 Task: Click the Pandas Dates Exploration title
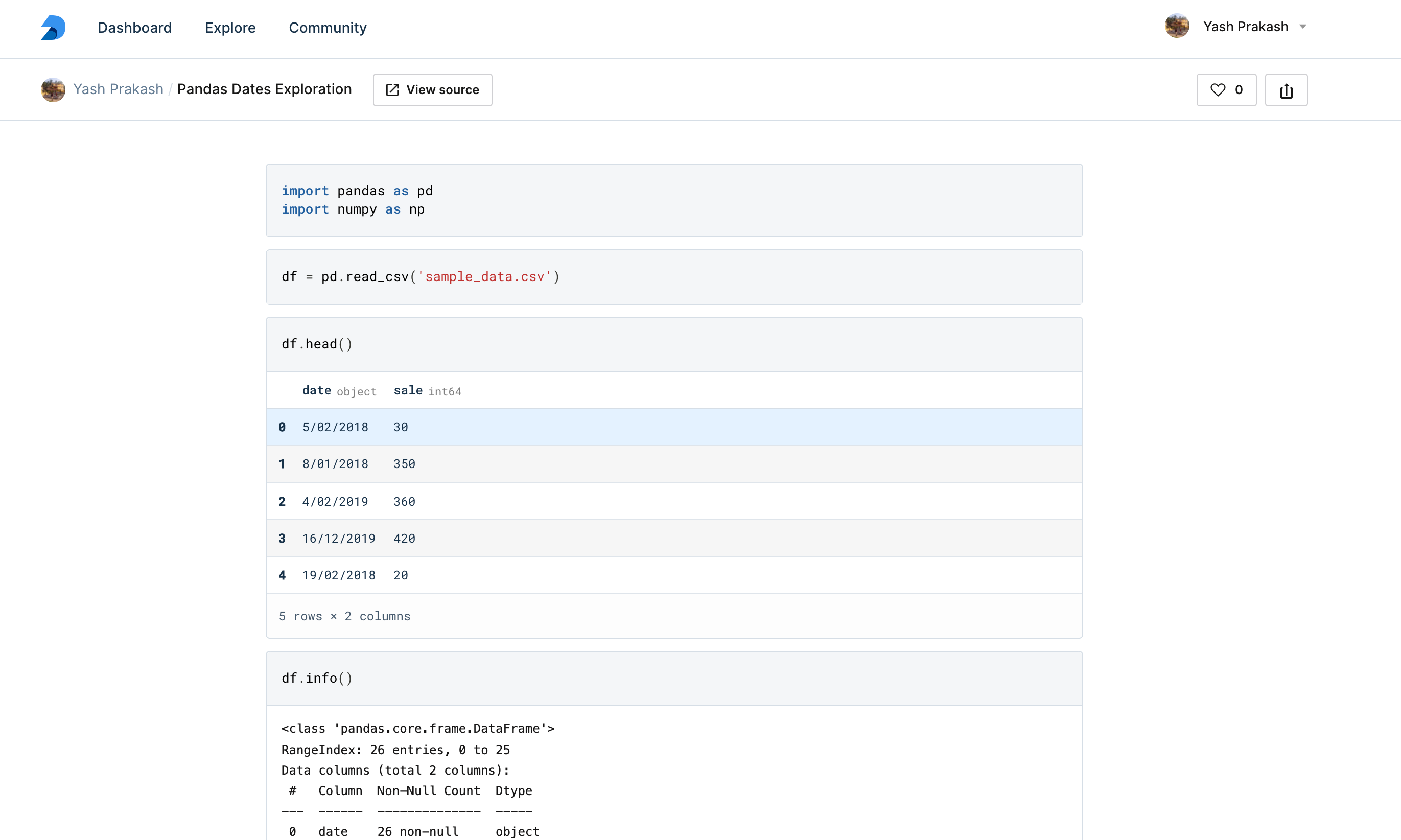(264, 89)
